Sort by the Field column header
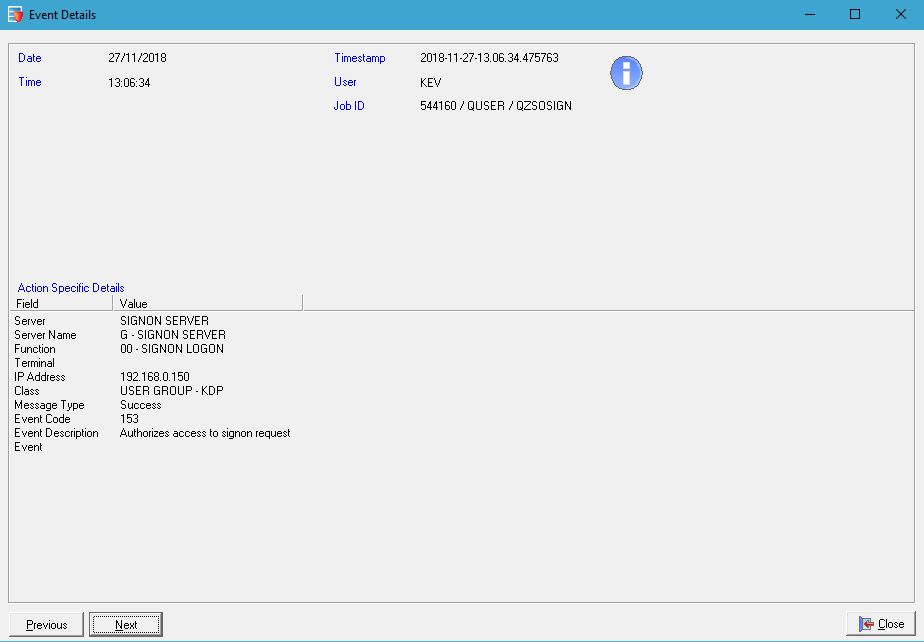Screen dimensions: 924x642 [60, 303]
